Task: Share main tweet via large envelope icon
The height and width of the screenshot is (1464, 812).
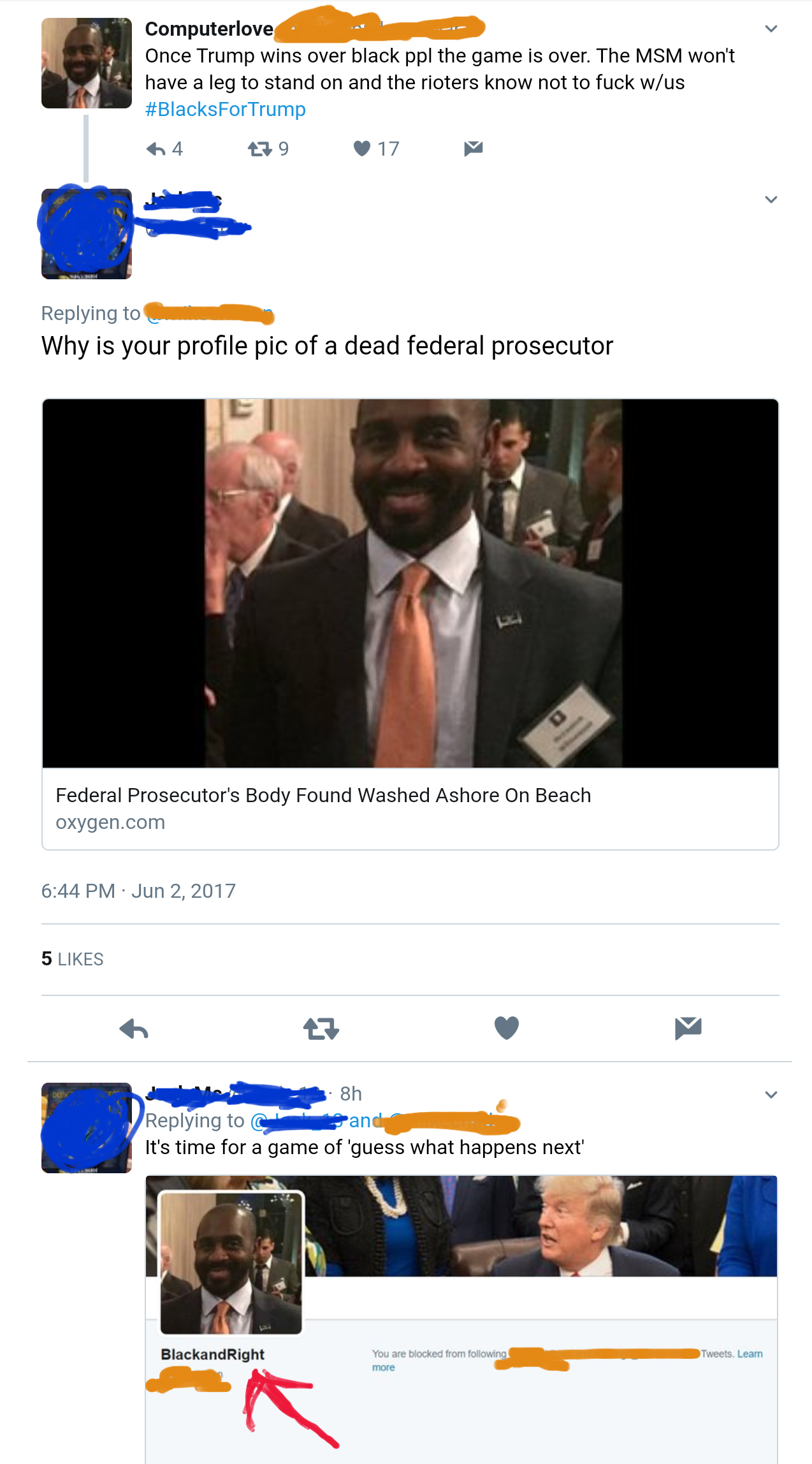Action: click(688, 1028)
